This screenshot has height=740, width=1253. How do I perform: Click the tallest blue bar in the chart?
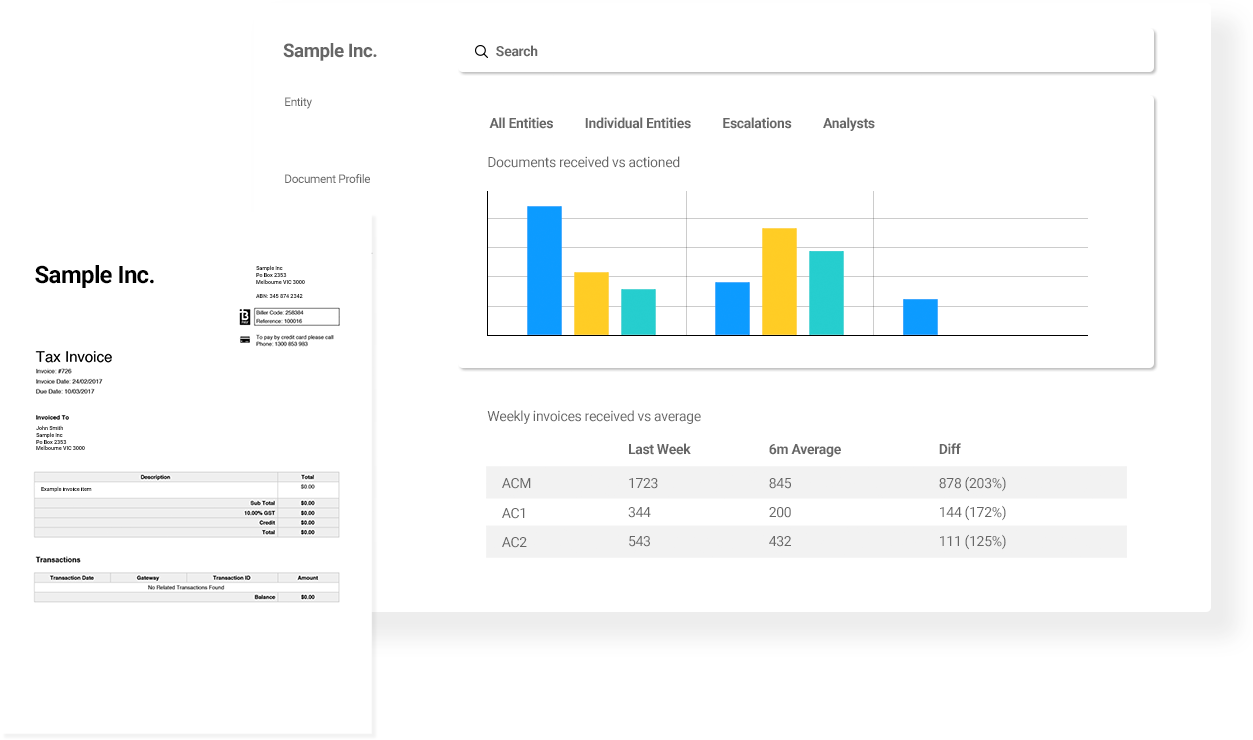(x=544, y=270)
